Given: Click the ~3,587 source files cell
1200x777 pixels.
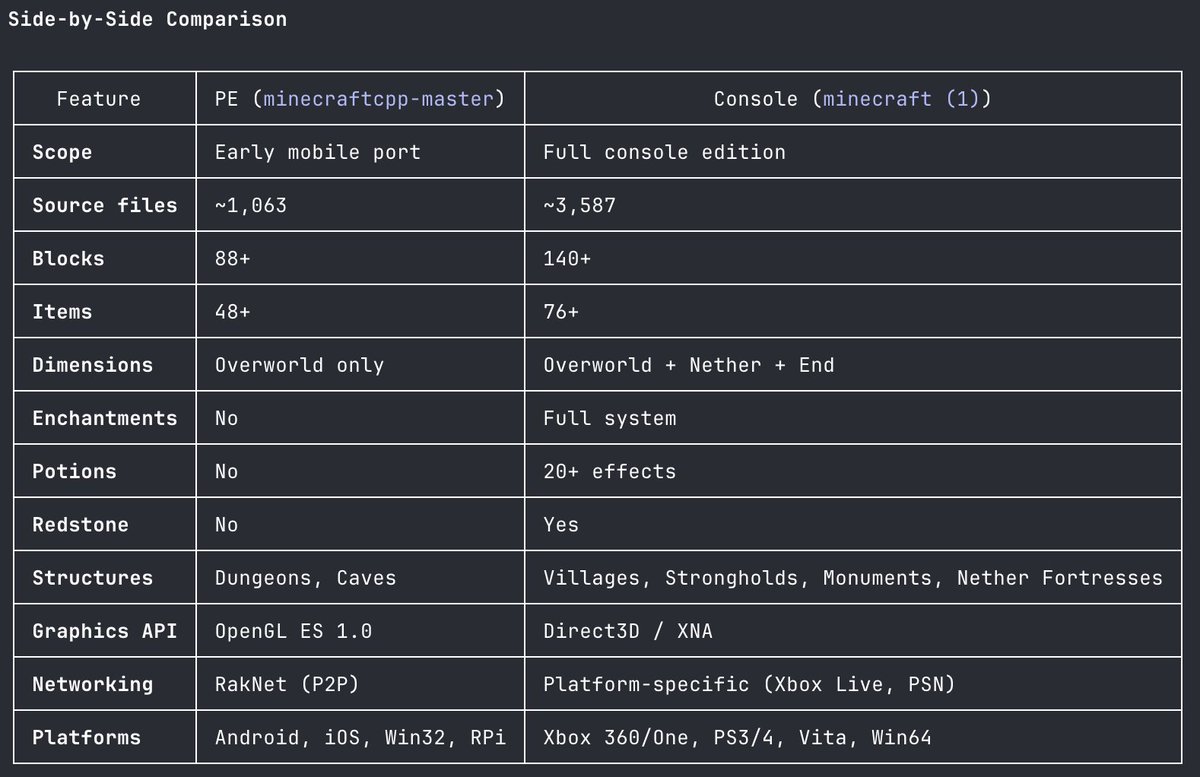Looking at the screenshot, I should [x=580, y=205].
